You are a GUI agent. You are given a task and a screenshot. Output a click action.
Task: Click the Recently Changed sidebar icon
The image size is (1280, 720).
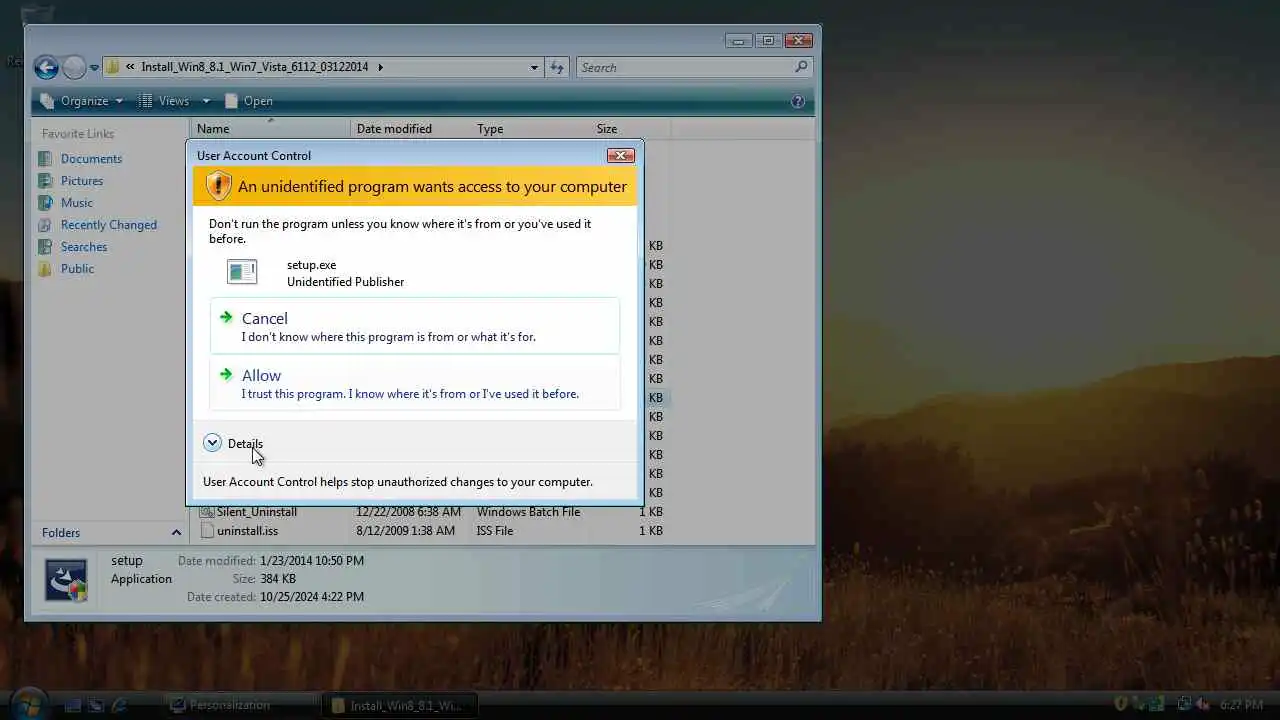(x=45, y=225)
